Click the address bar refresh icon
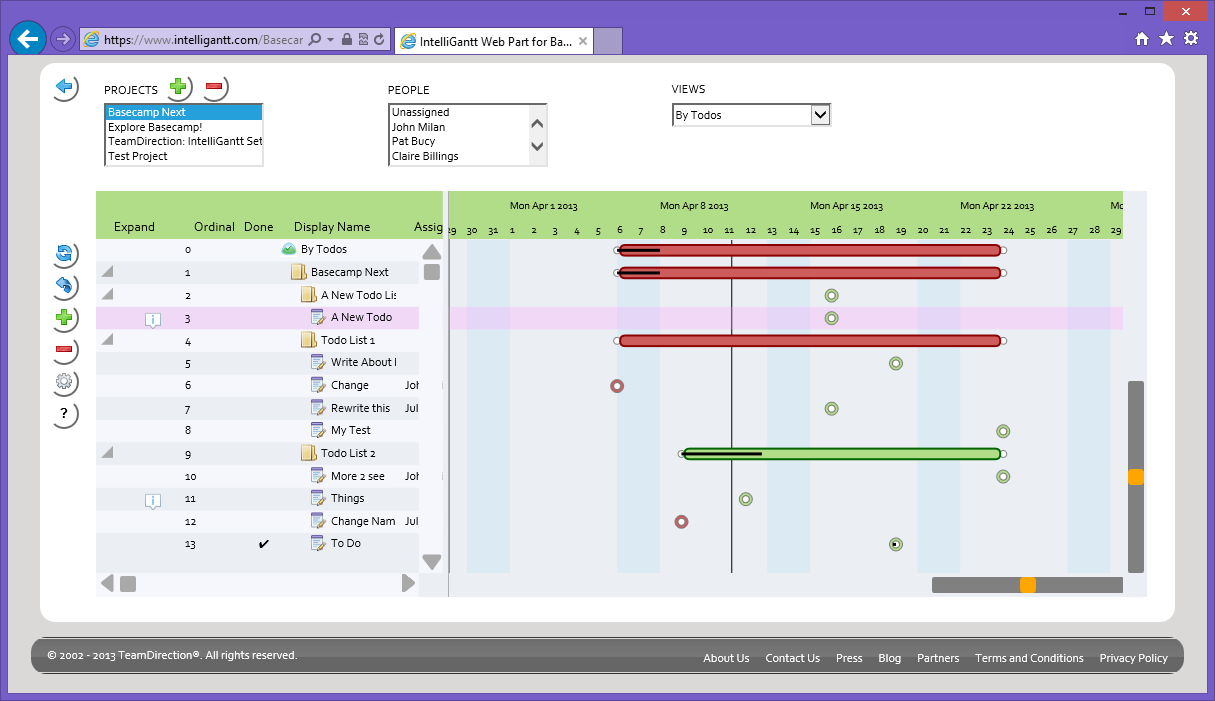Screen dimensions: 1215x701 380,40
